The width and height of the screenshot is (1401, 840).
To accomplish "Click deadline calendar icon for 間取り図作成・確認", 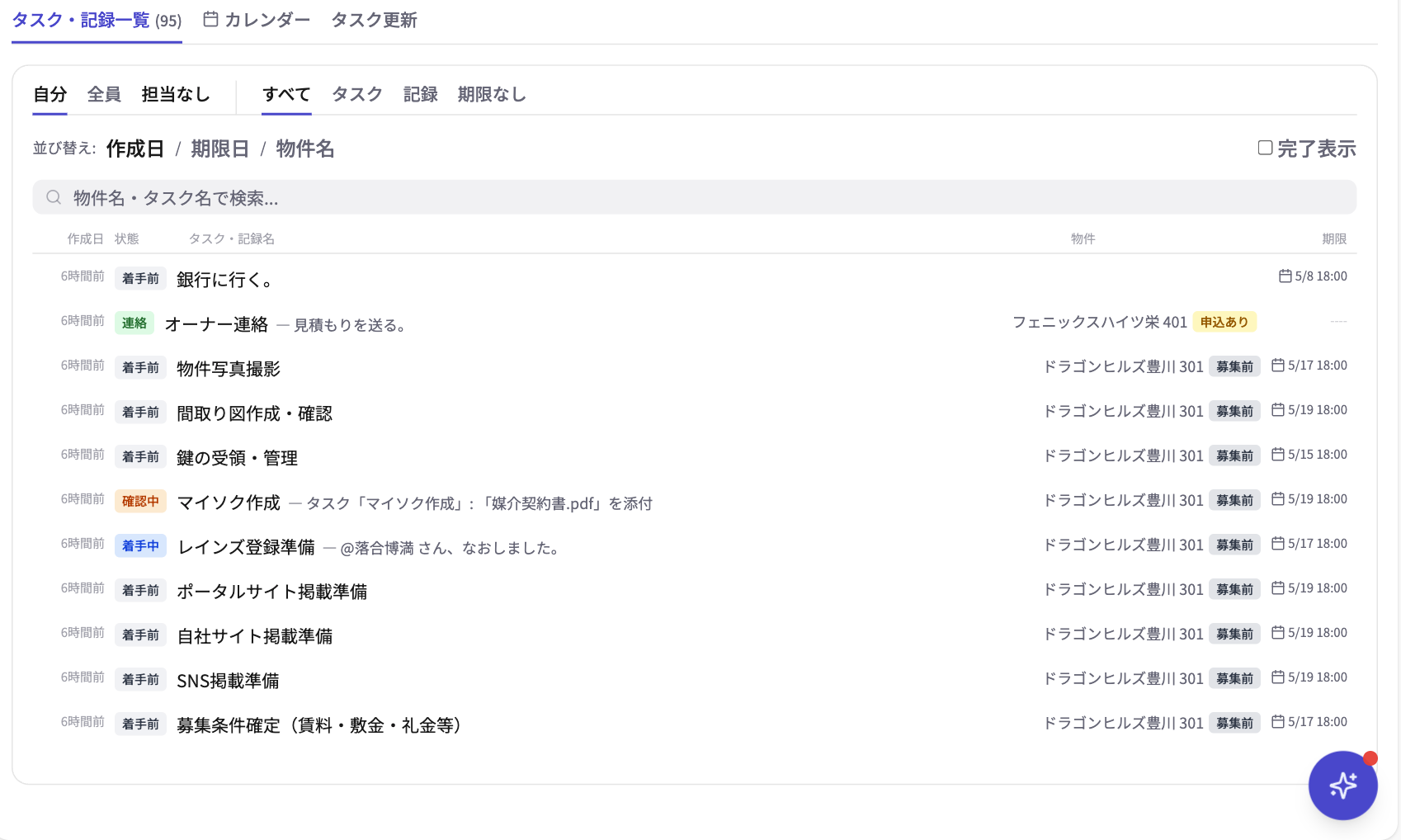I will (x=1278, y=409).
